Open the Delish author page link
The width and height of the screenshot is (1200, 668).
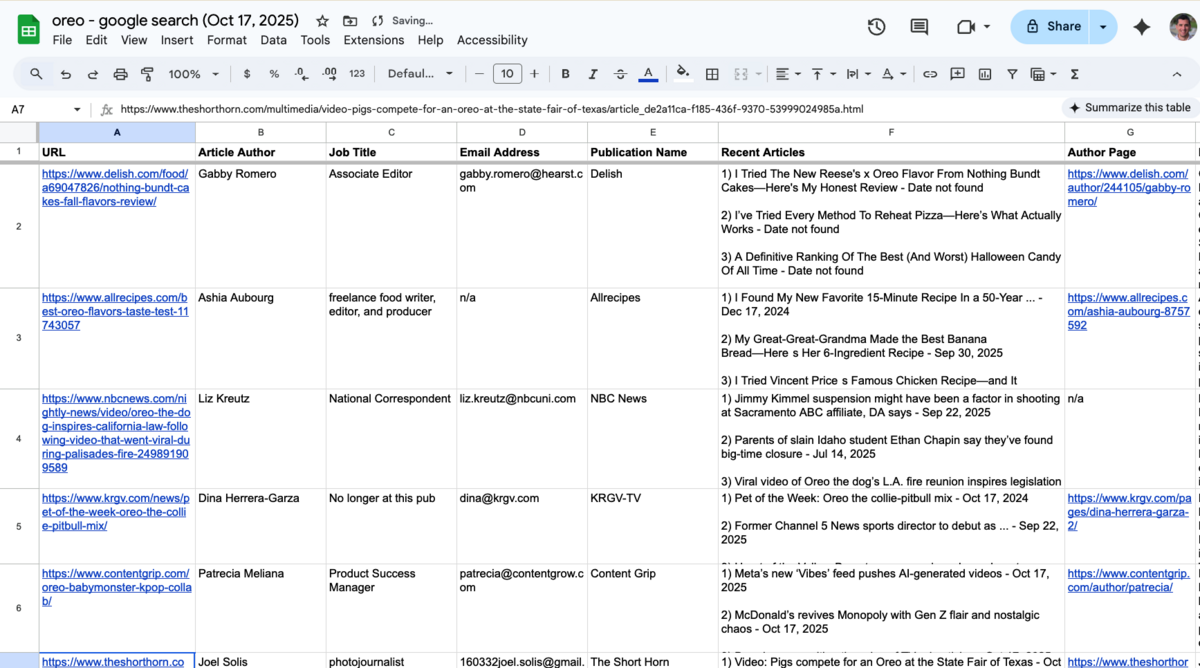coord(1128,188)
